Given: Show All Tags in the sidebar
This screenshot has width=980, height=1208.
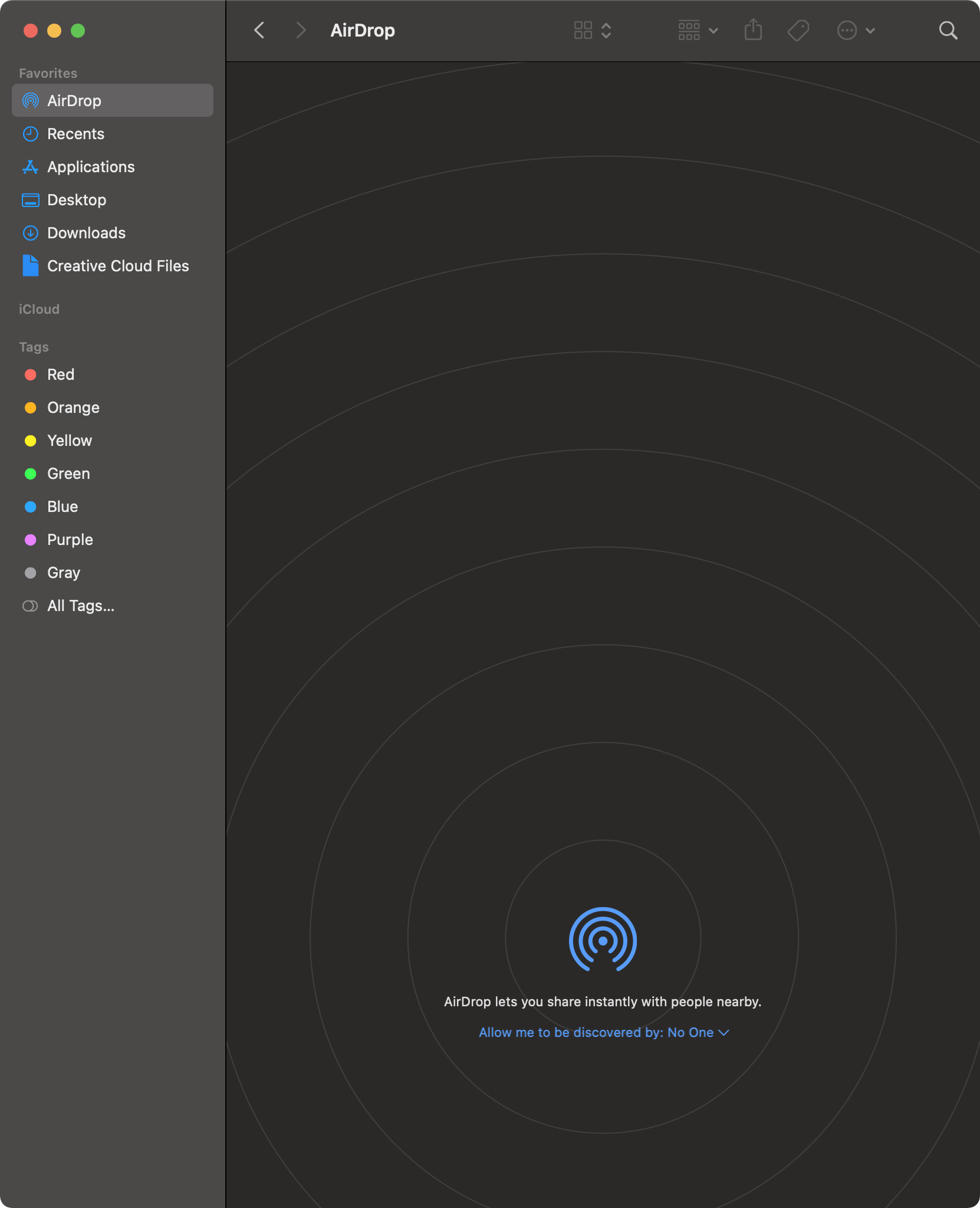Looking at the screenshot, I should click(x=113, y=605).
